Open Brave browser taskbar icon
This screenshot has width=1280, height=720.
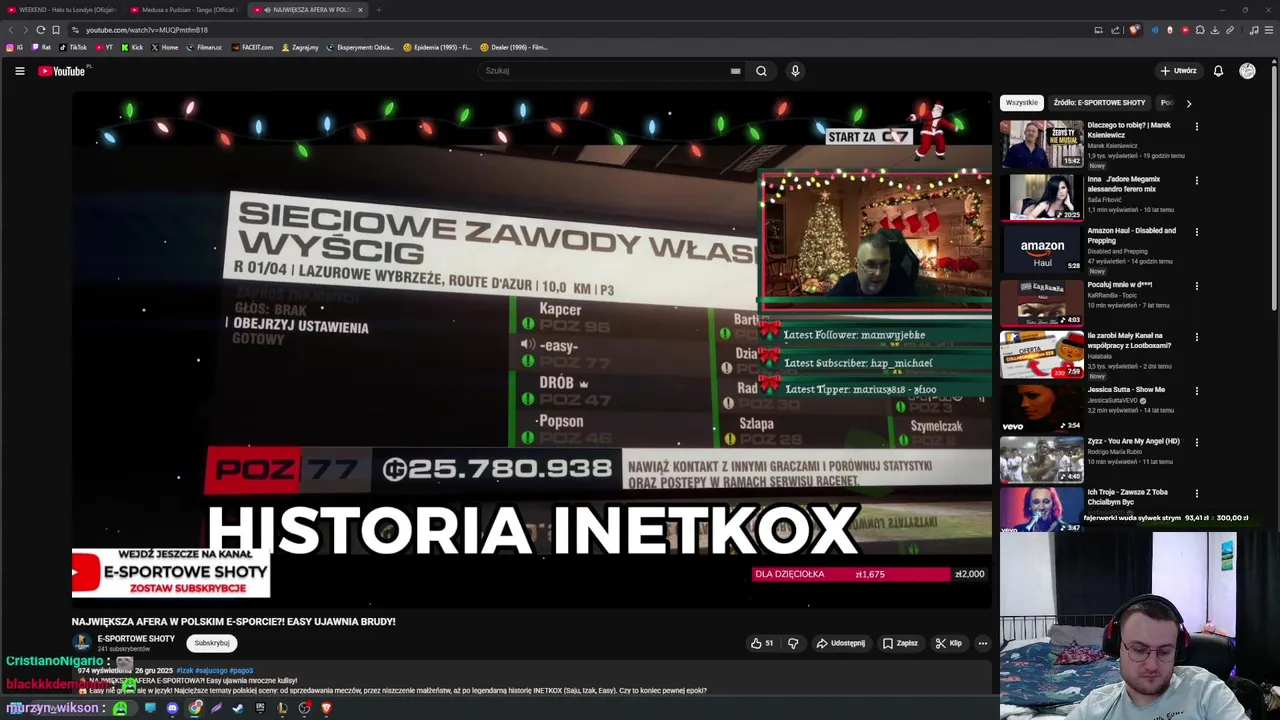pos(326,708)
